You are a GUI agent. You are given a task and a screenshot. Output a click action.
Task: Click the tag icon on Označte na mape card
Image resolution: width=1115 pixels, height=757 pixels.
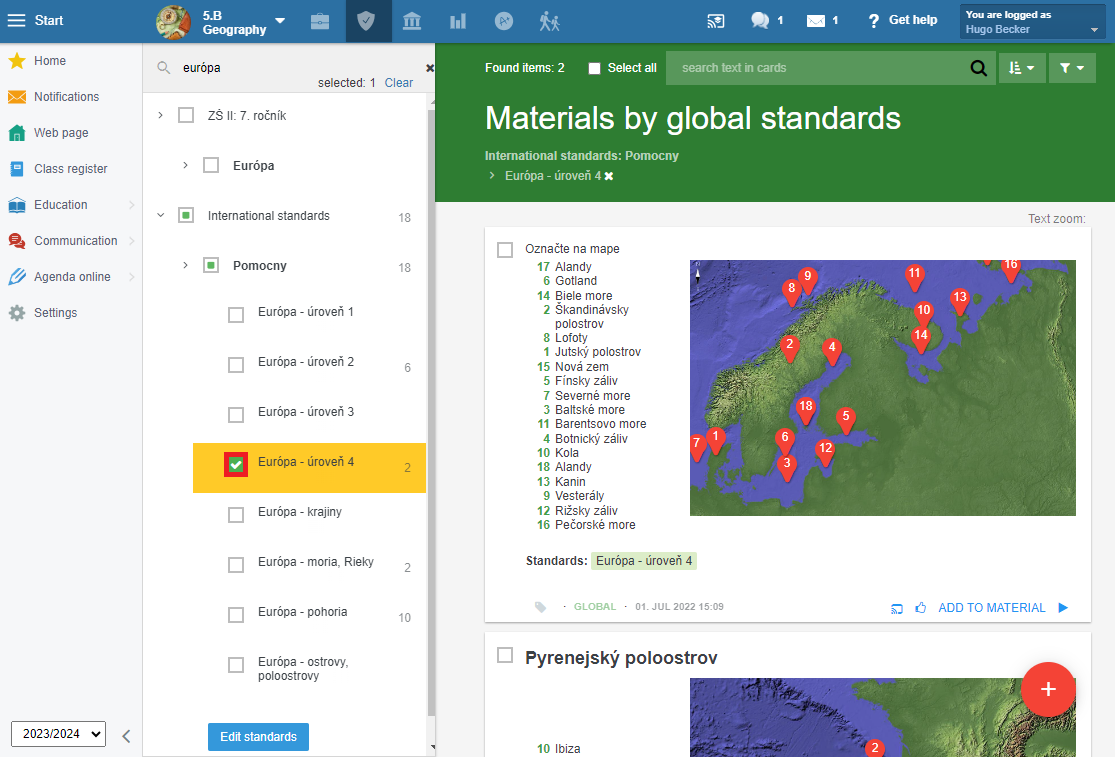540,607
